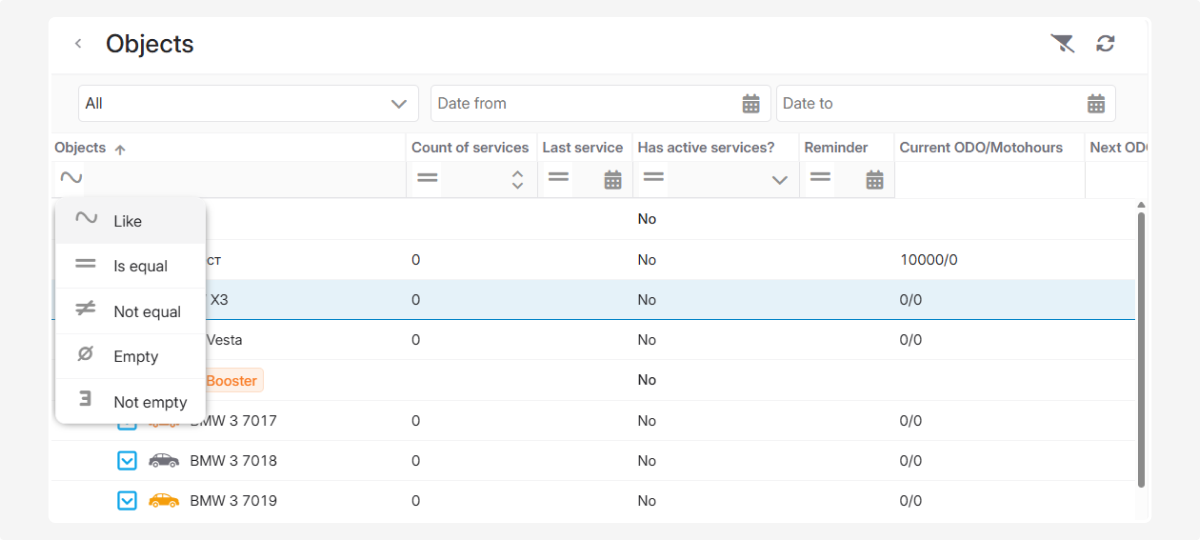Choose the Not equal filter option
Image resolution: width=1200 pixels, height=540 pixels.
(147, 312)
